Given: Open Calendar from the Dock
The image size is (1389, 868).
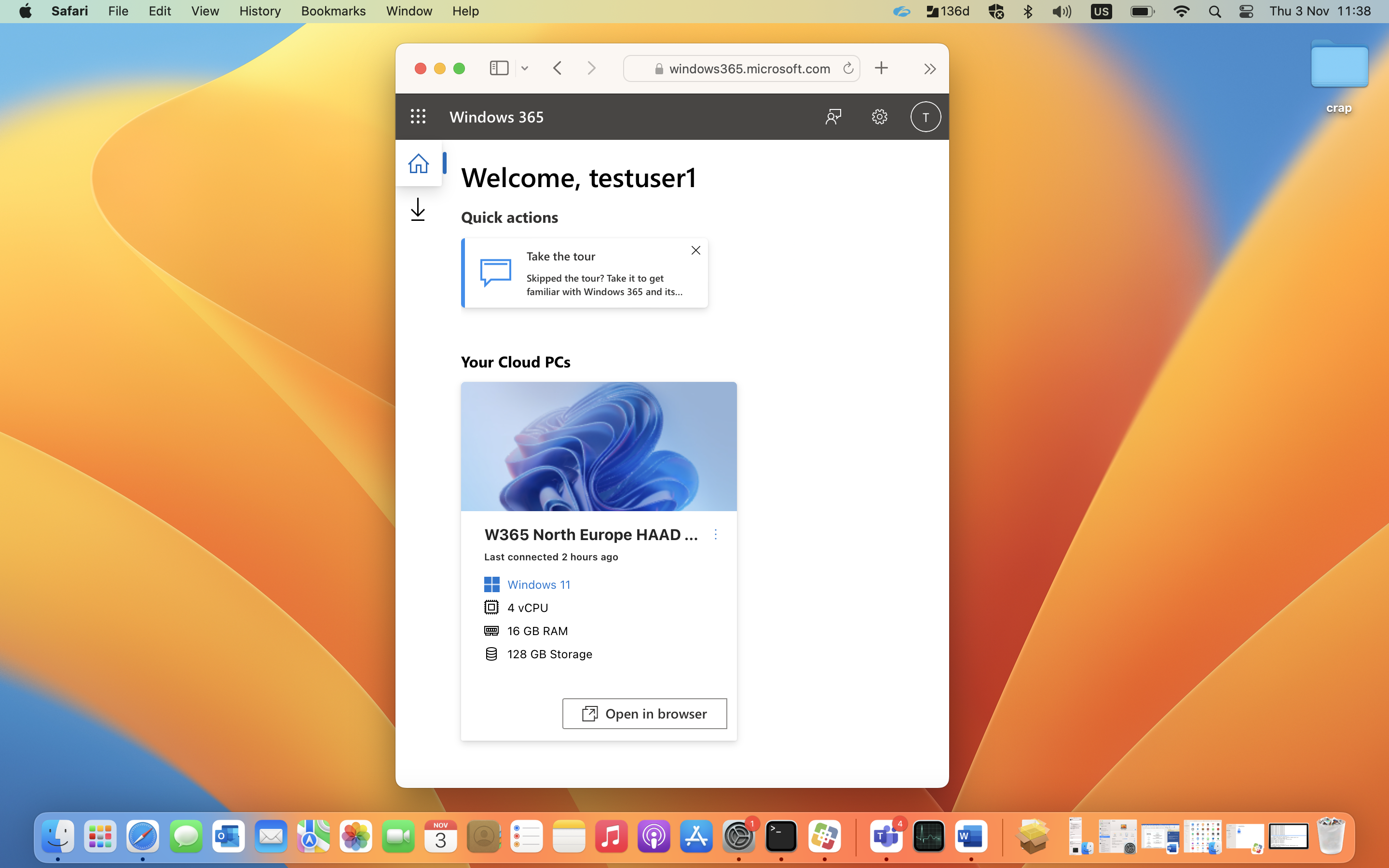Looking at the screenshot, I should pos(441,836).
